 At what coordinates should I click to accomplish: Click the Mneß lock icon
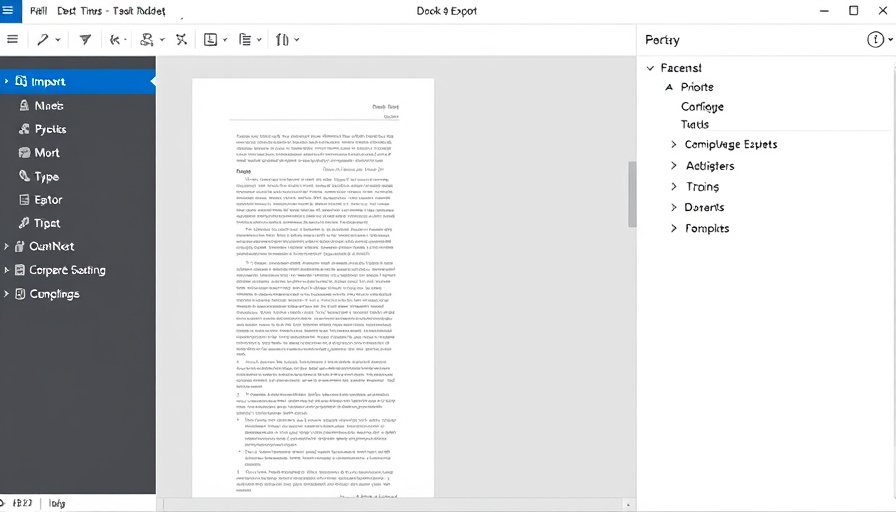24,105
